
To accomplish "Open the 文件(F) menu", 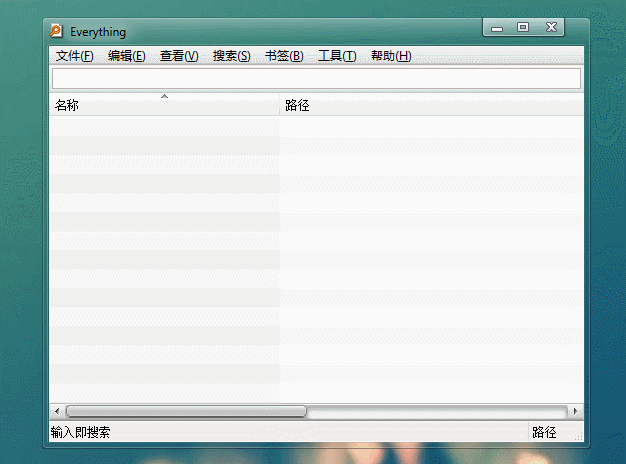I will (75, 56).
